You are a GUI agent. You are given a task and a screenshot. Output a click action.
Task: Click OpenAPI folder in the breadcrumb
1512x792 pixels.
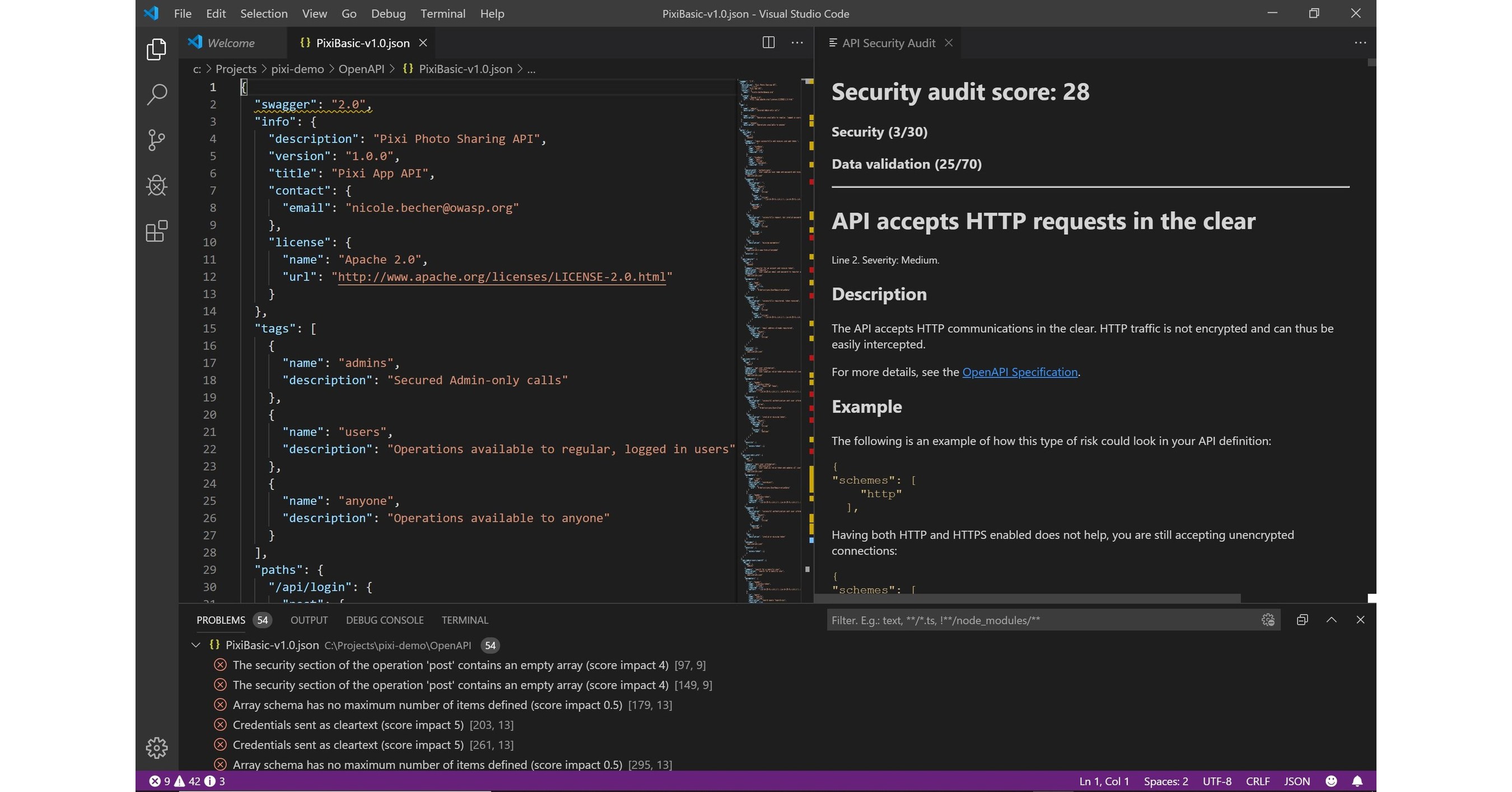pos(361,69)
